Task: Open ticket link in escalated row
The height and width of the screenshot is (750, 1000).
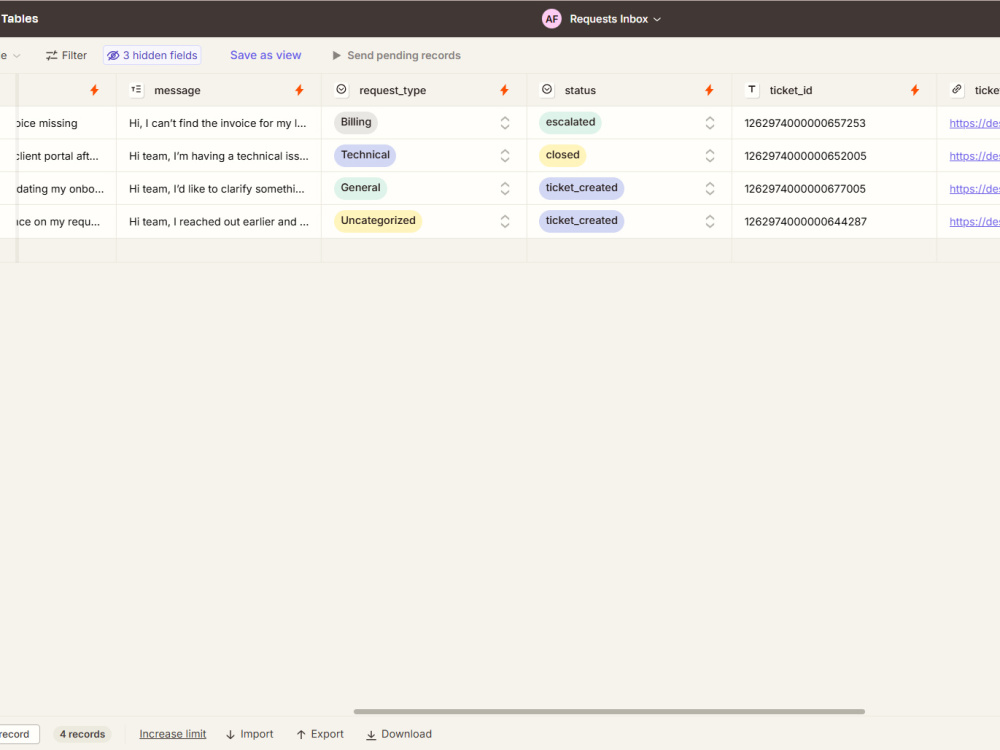Action: pos(974,123)
